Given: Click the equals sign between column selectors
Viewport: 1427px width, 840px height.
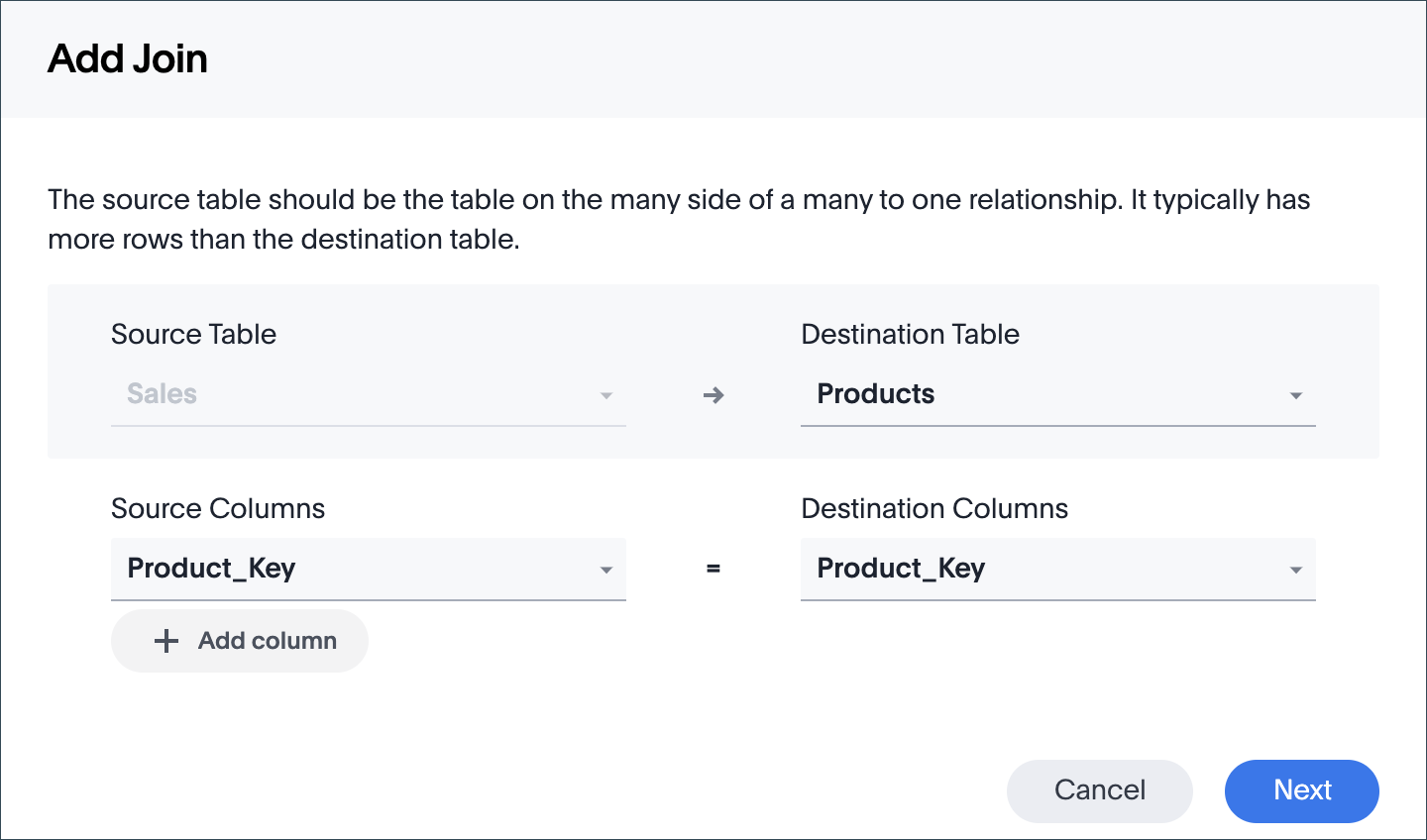Looking at the screenshot, I should (713, 570).
